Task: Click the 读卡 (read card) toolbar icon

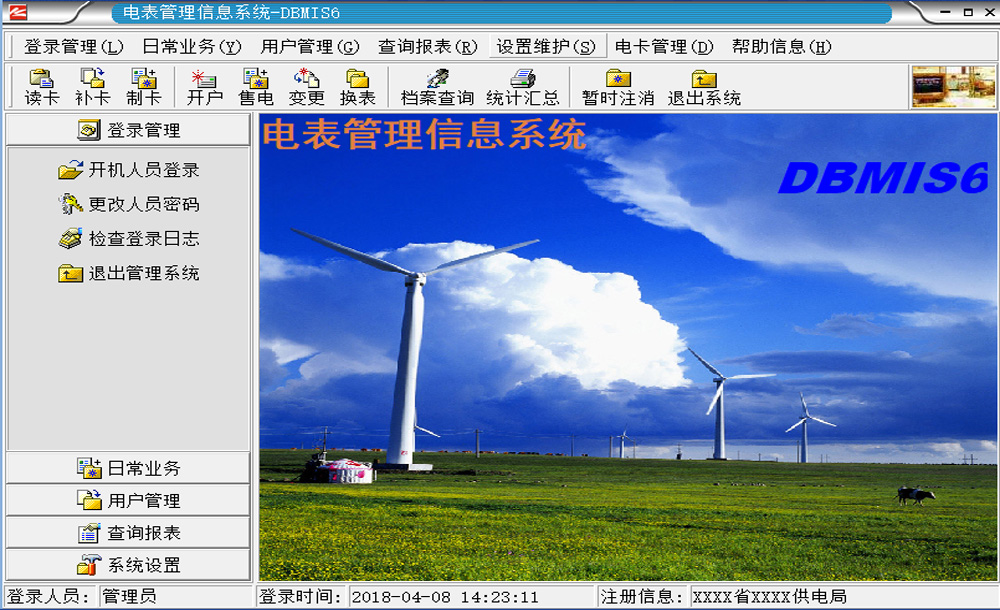Action: (41, 86)
